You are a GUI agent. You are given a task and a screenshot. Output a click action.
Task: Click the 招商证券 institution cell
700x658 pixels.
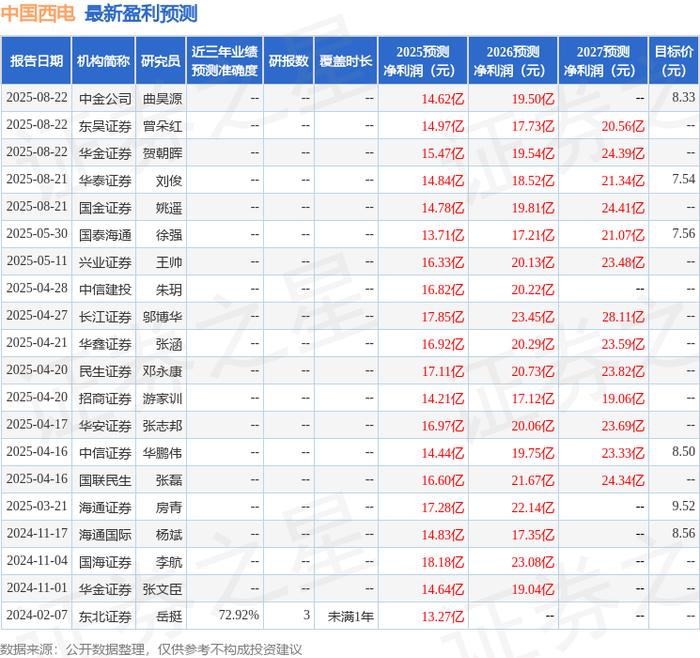105,398
